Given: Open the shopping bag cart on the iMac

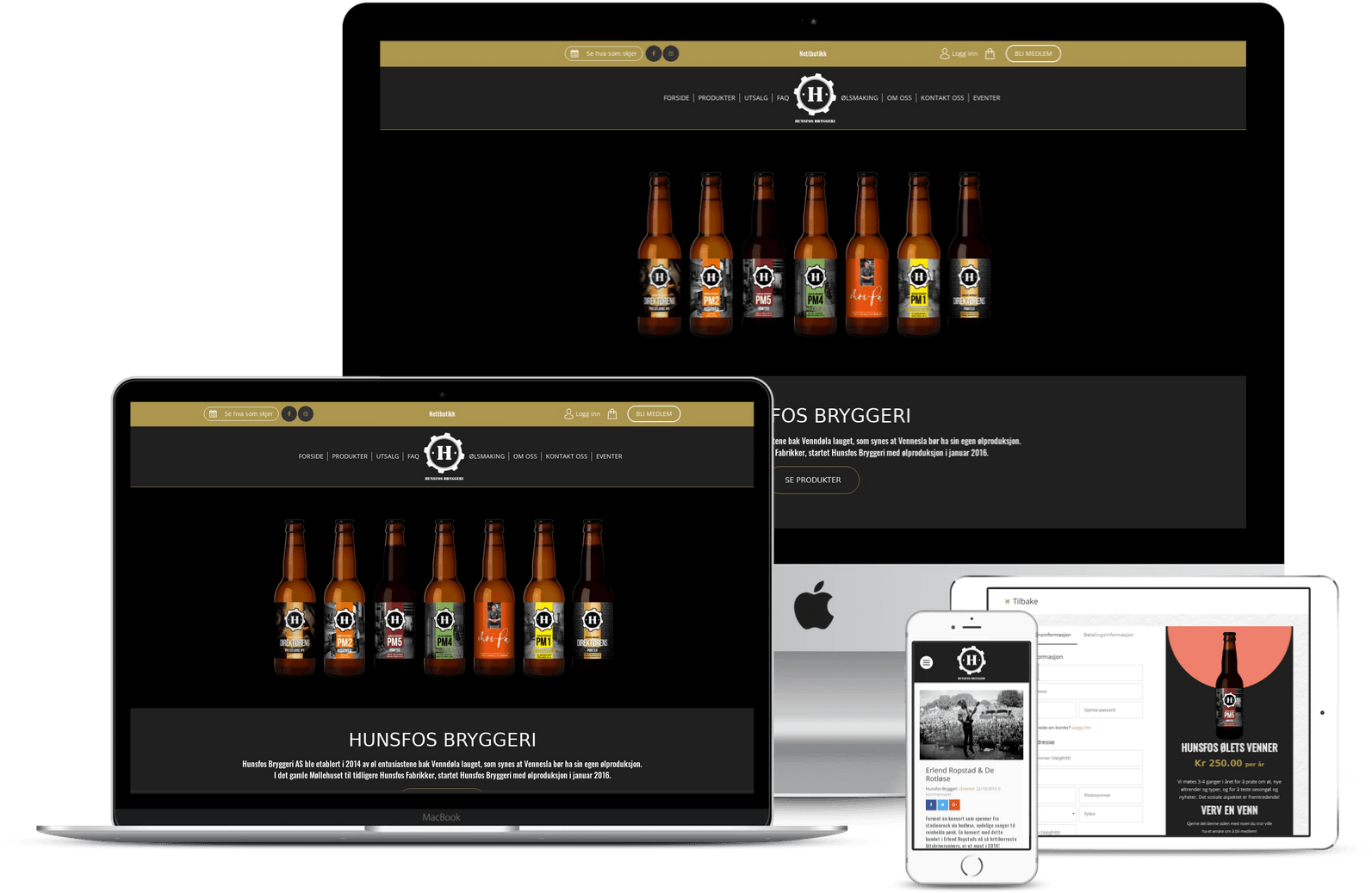Looking at the screenshot, I should pyautogui.click(x=990, y=53).
